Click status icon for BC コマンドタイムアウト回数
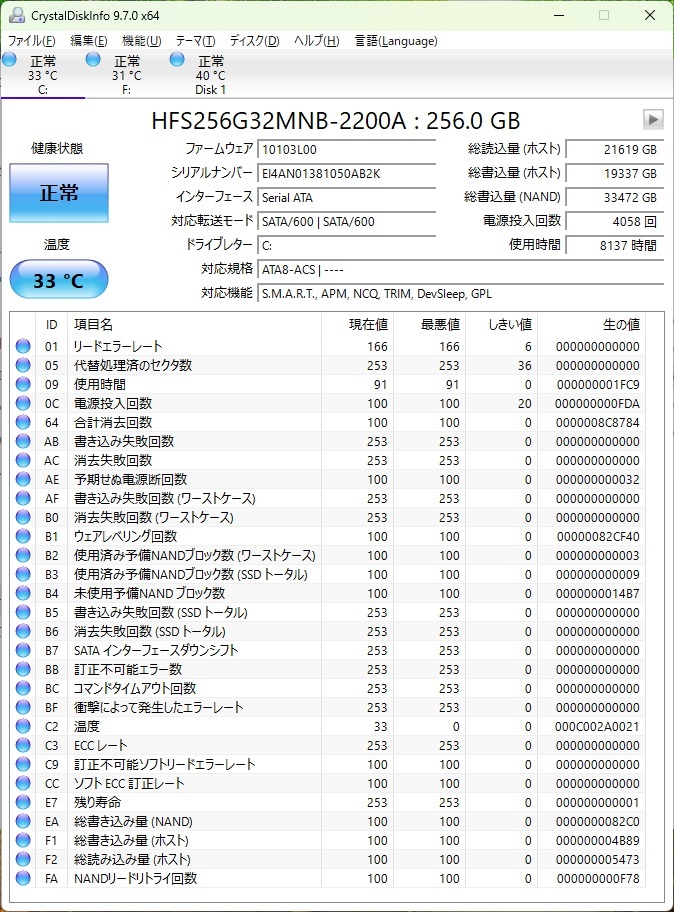 click(x=23, y=688)
